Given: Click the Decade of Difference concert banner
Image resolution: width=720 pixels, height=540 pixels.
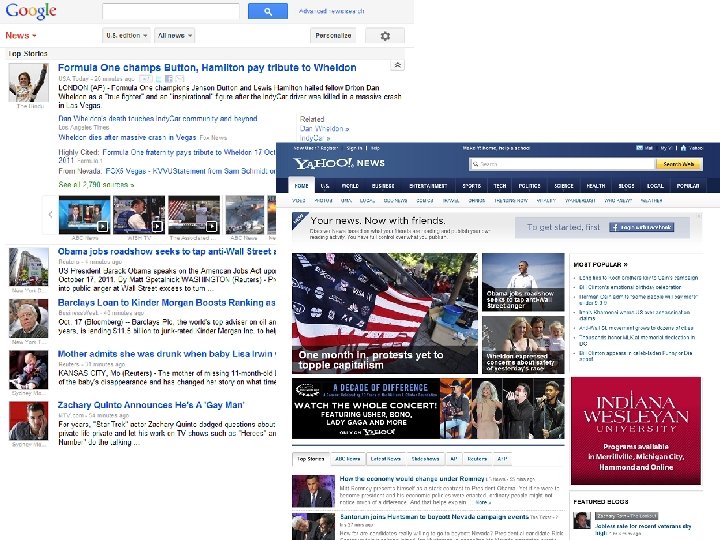Looking at the screenshot, I should (x=428, y=409).
